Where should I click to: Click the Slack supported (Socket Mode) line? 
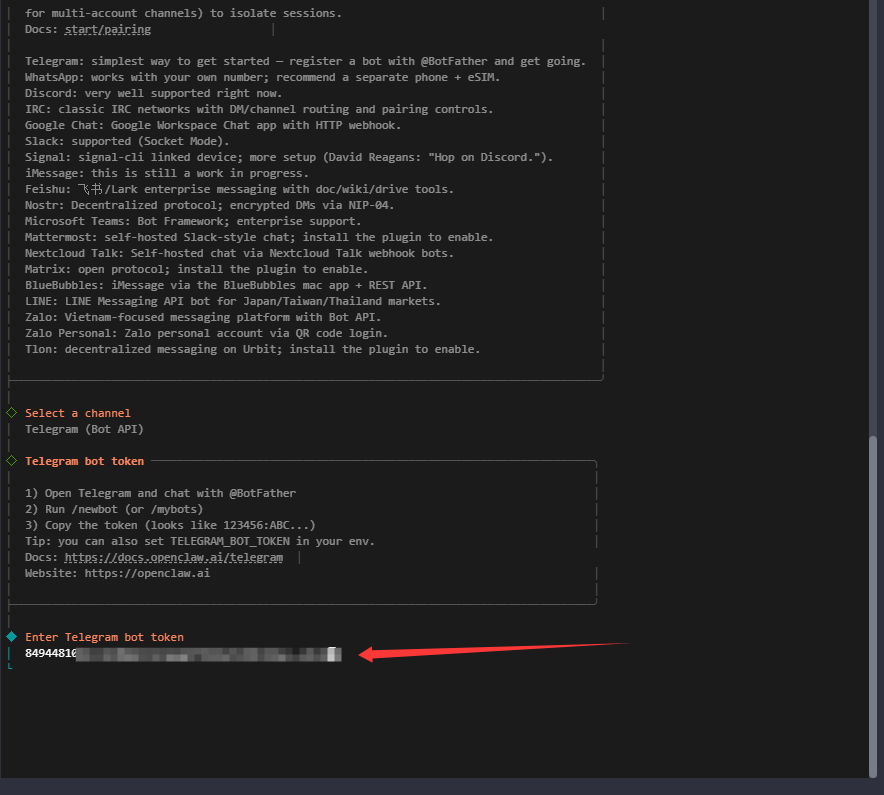point(127,141)
